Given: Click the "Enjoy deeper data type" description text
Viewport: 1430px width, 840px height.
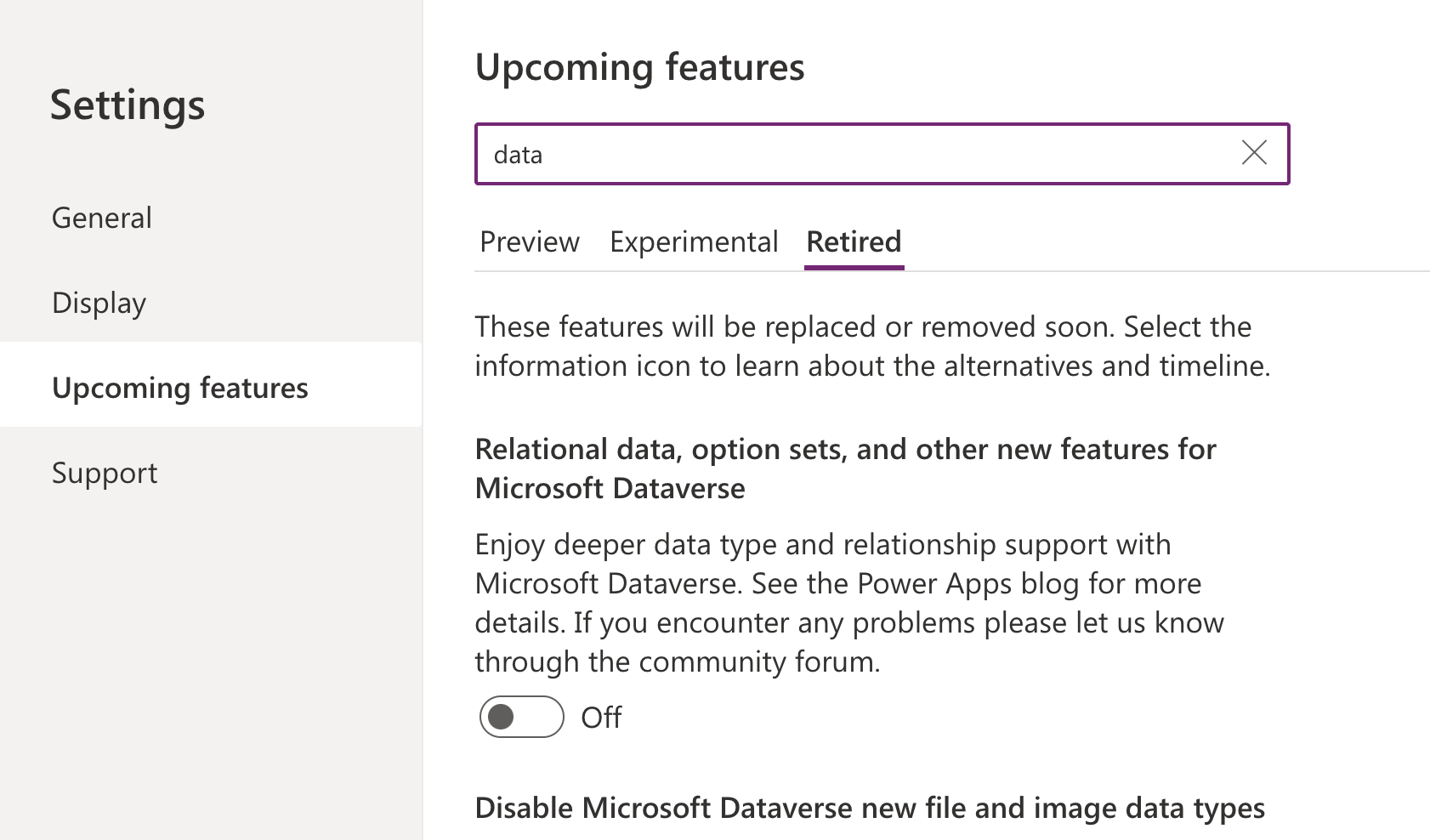Looking at the screenshot, I should [x=848, y=603].
